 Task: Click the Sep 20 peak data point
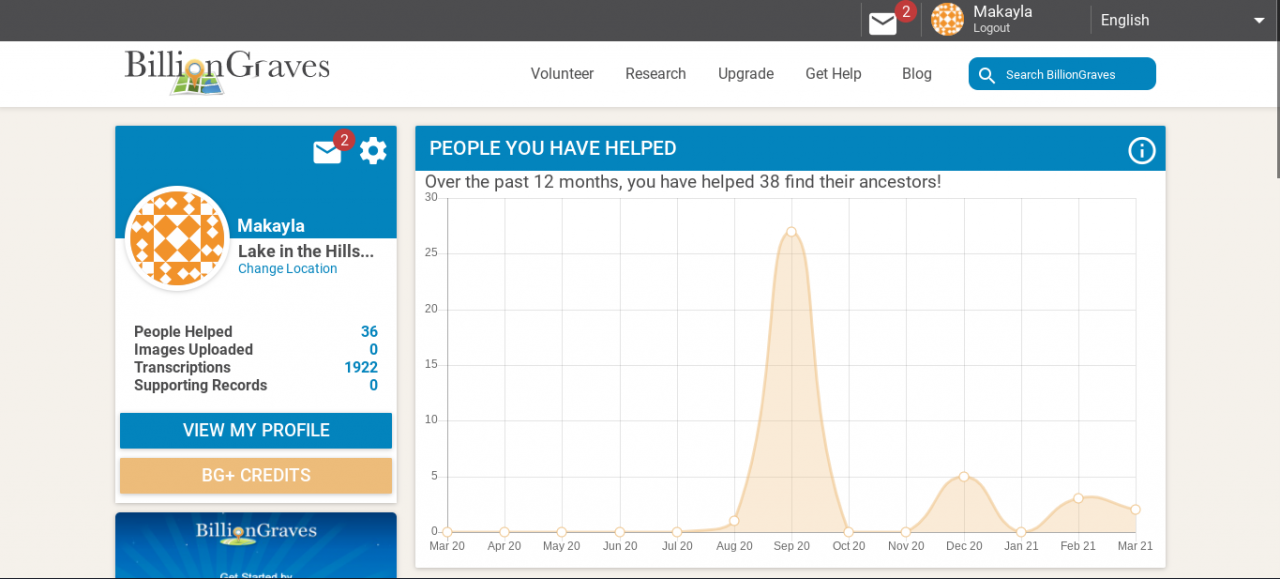tap(791, 231)
